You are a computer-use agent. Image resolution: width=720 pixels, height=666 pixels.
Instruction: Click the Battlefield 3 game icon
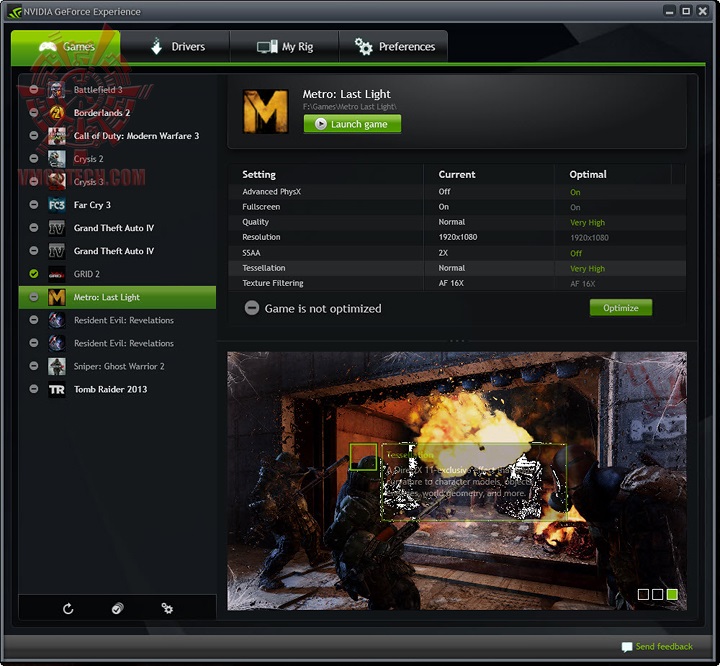point(56,90)
